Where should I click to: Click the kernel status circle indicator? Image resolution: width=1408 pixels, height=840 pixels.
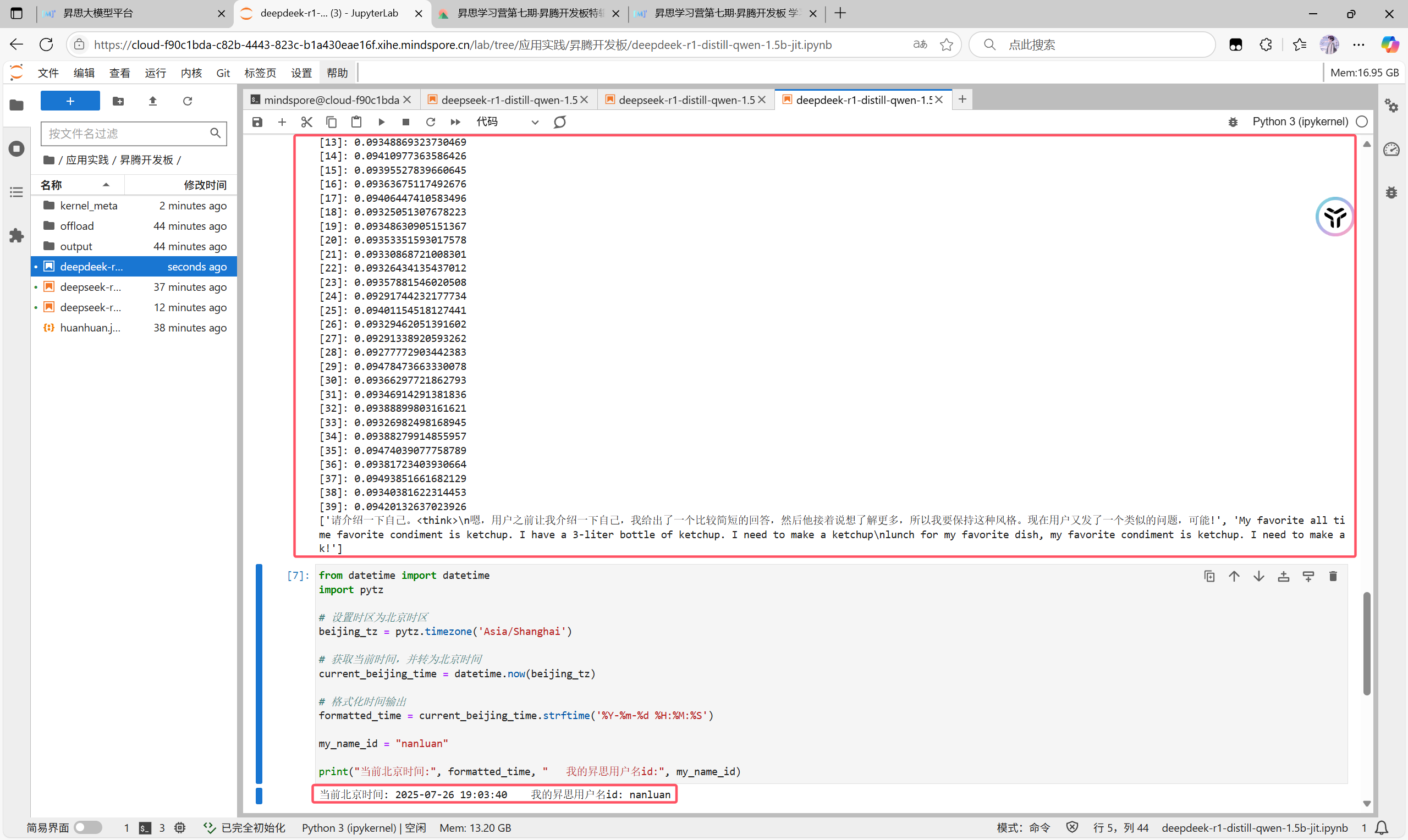[x=1362, y=121]
